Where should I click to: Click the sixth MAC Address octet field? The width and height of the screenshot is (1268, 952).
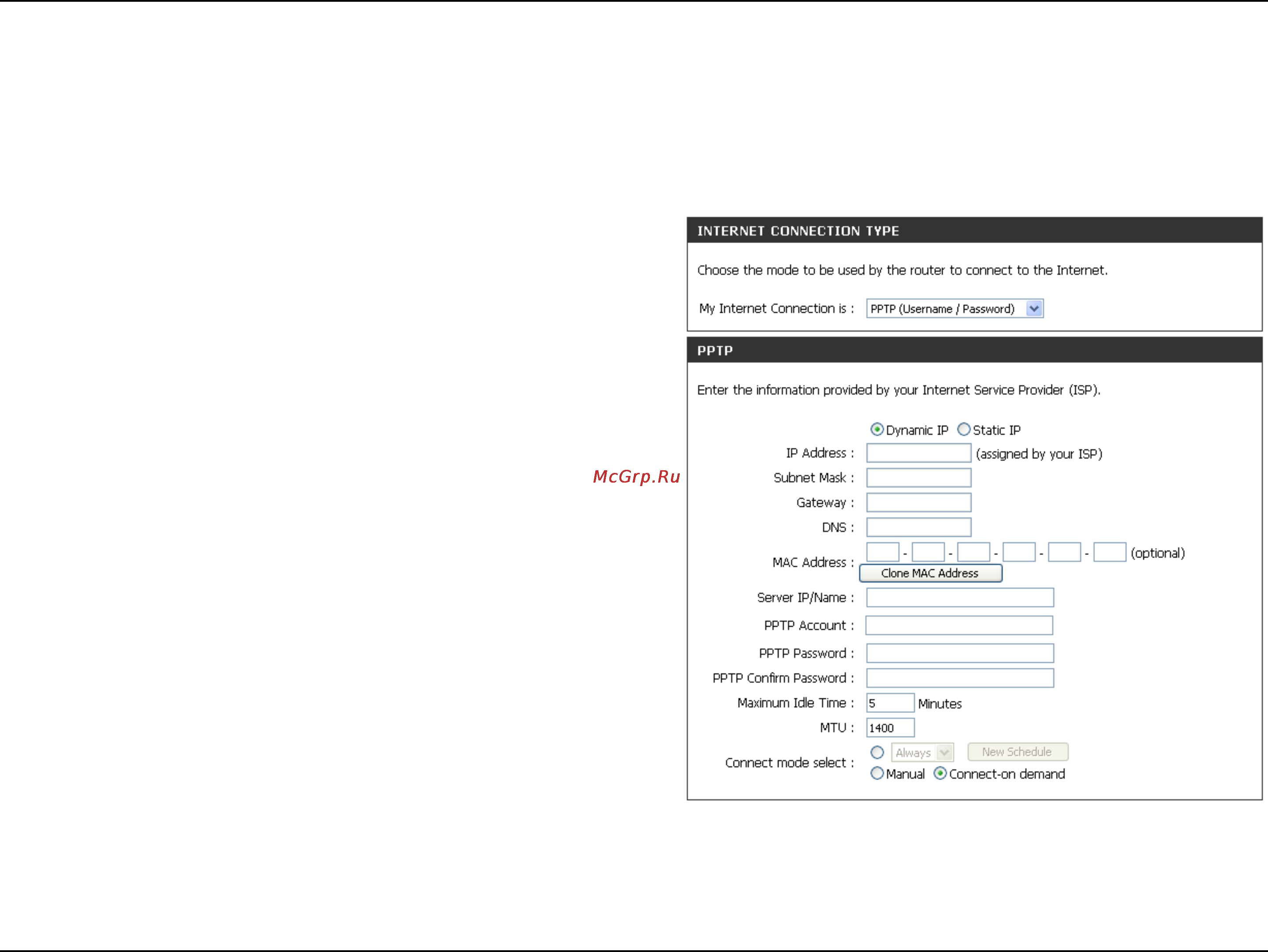coord(1110,552)
